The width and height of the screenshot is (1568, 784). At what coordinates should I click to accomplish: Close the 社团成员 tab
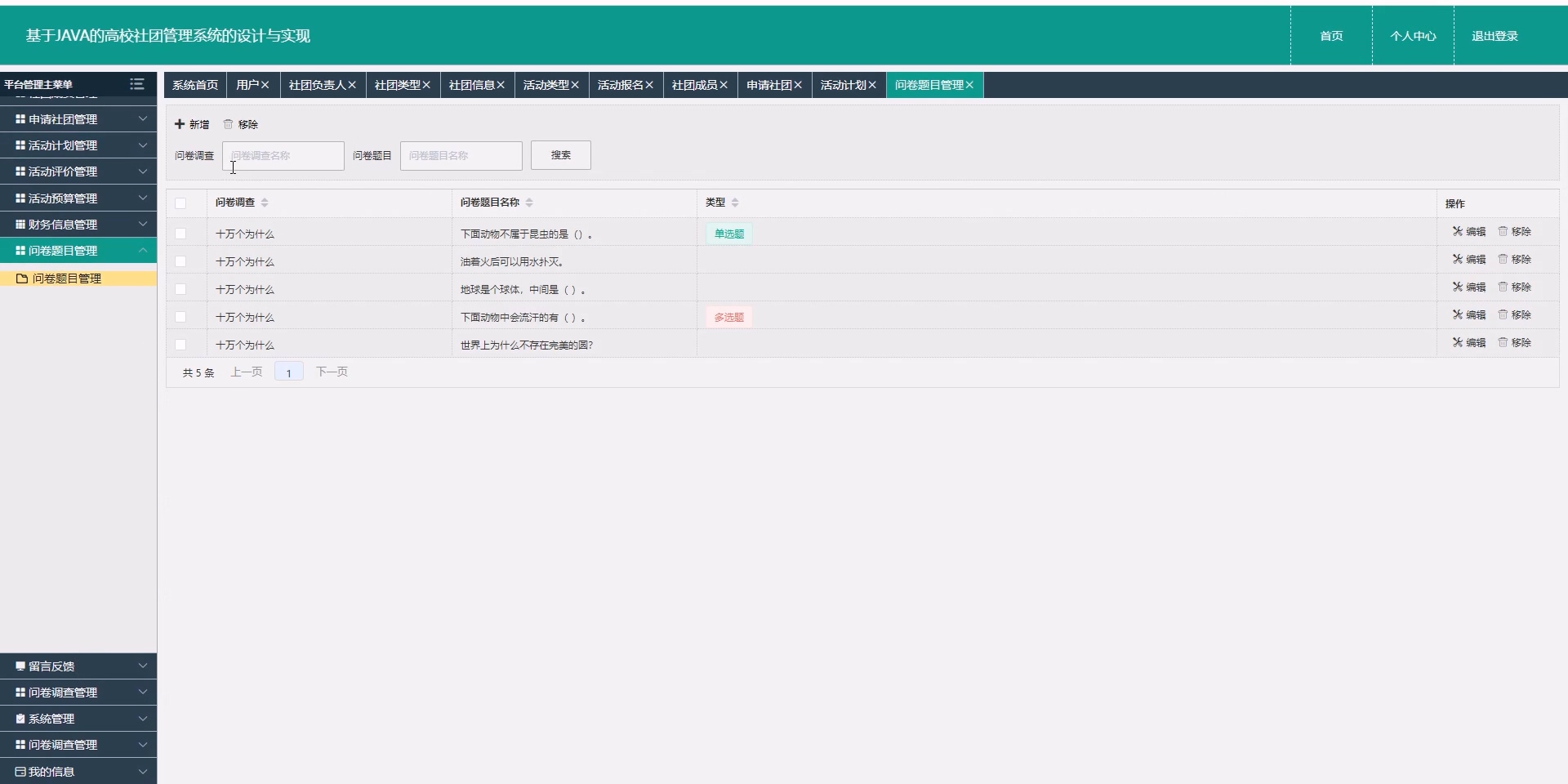(724, 85)
